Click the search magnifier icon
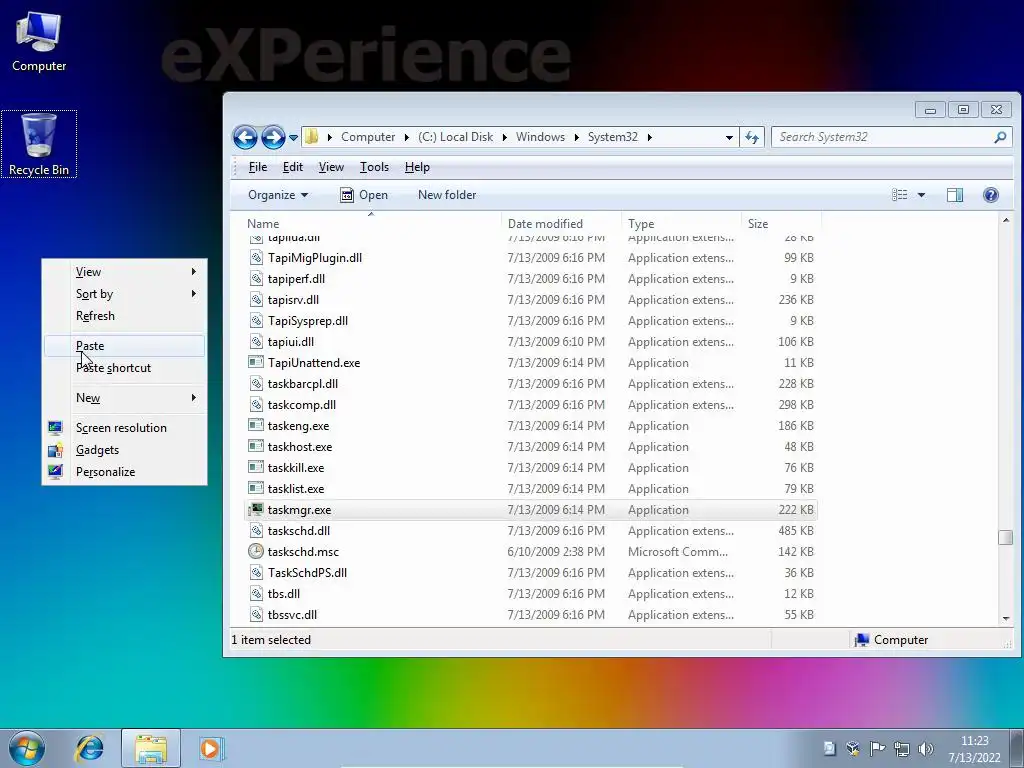 1000,137
